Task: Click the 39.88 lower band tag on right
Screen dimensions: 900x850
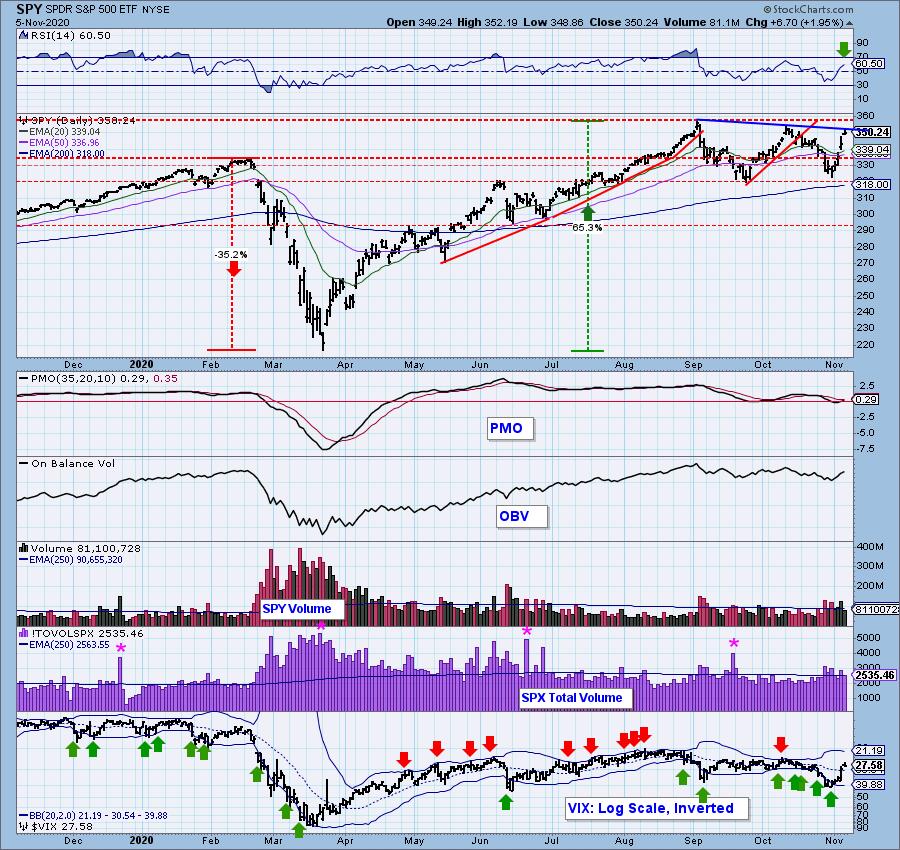Action: point(869,784)
